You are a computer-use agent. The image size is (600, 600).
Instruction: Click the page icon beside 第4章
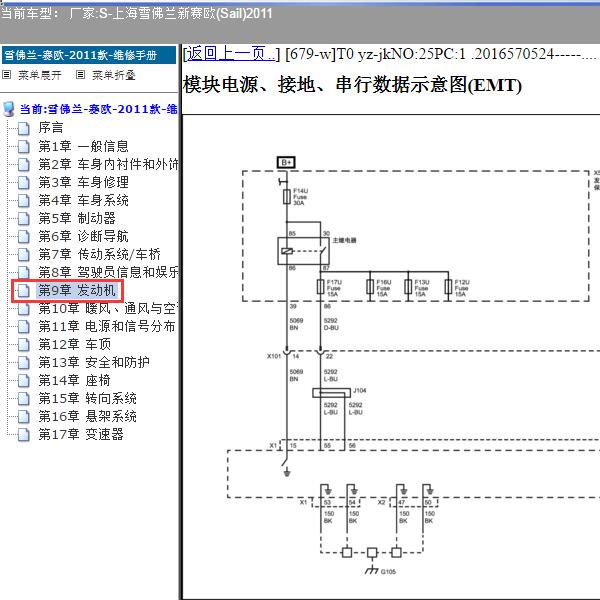23,201
